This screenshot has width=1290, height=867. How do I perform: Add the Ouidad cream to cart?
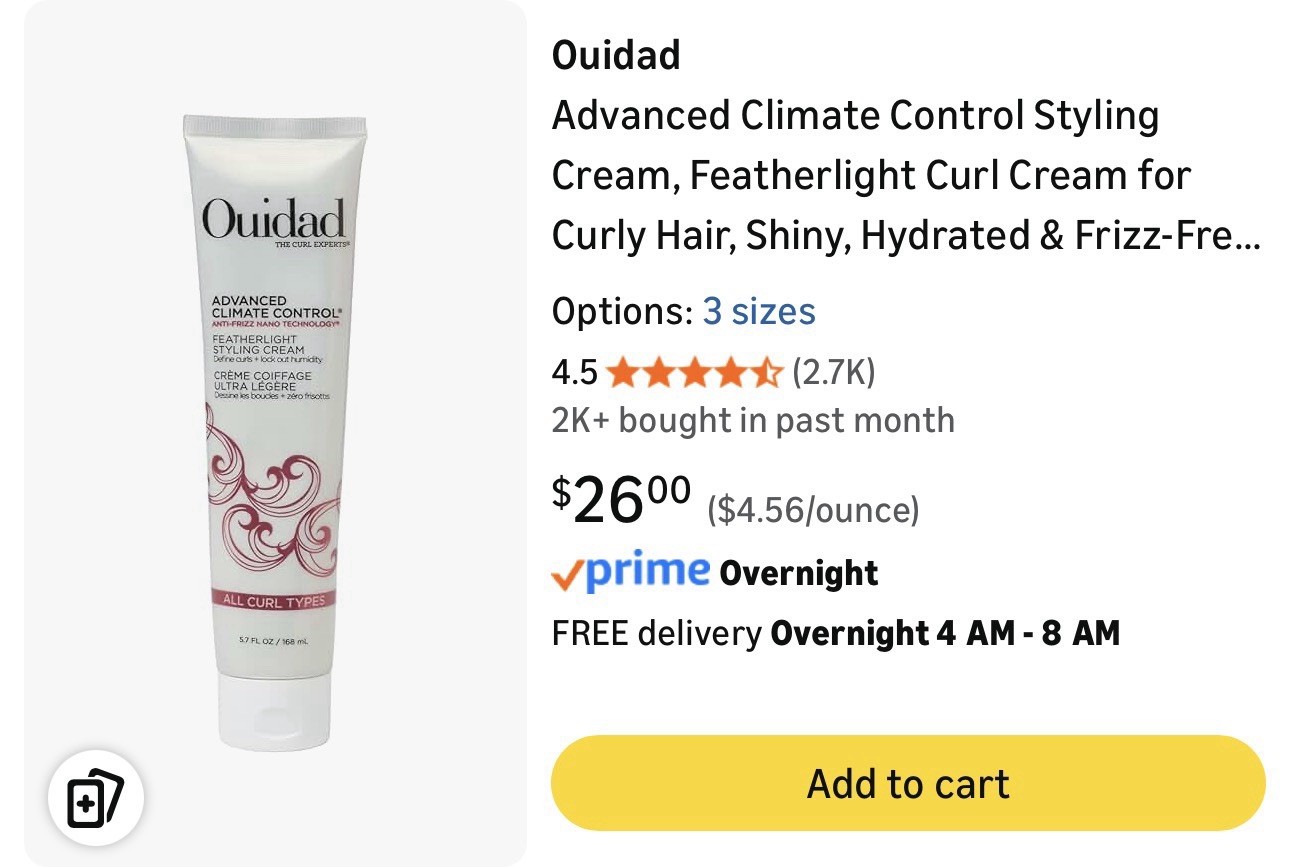908,783
